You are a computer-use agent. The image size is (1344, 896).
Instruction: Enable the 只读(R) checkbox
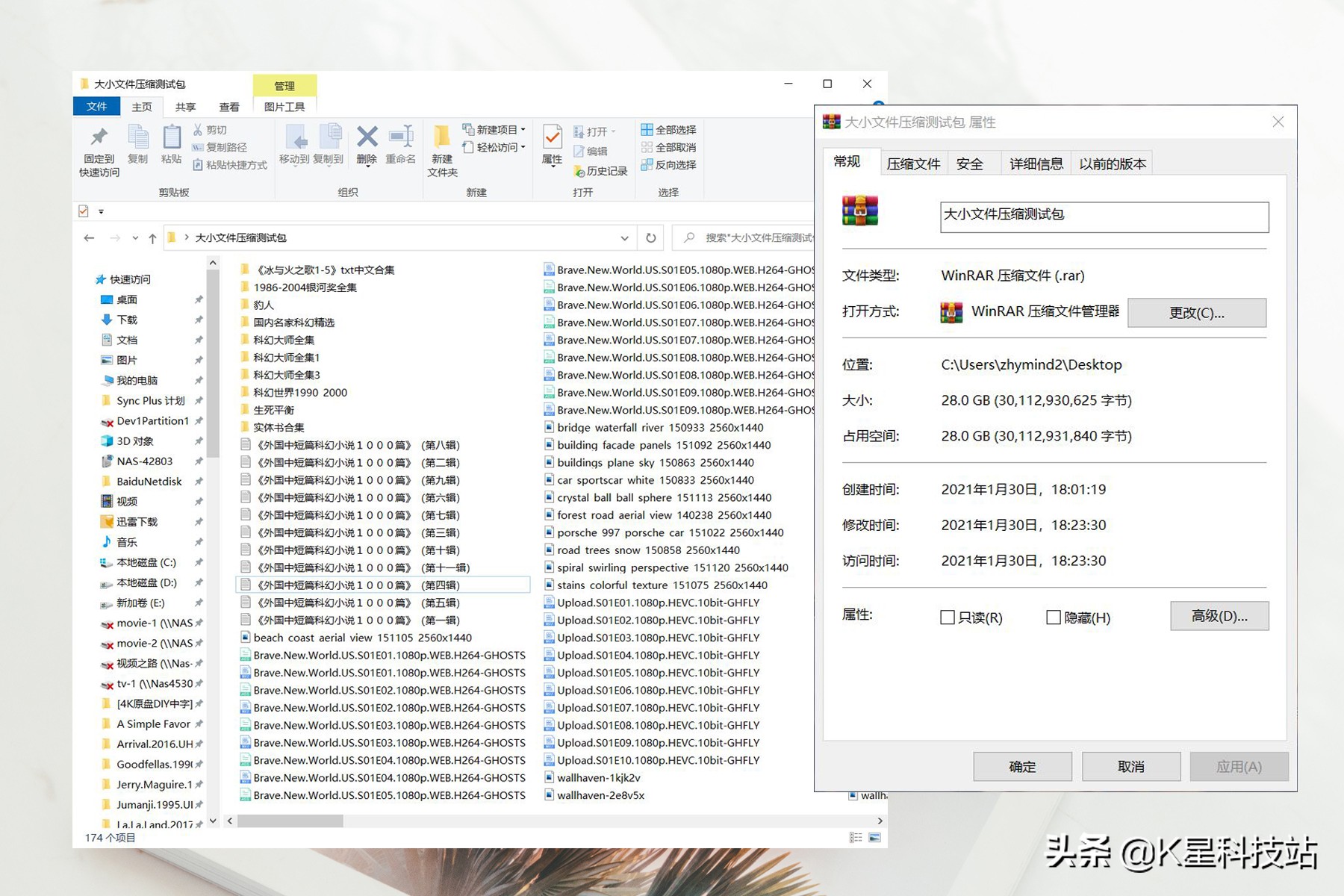[948, 617]
